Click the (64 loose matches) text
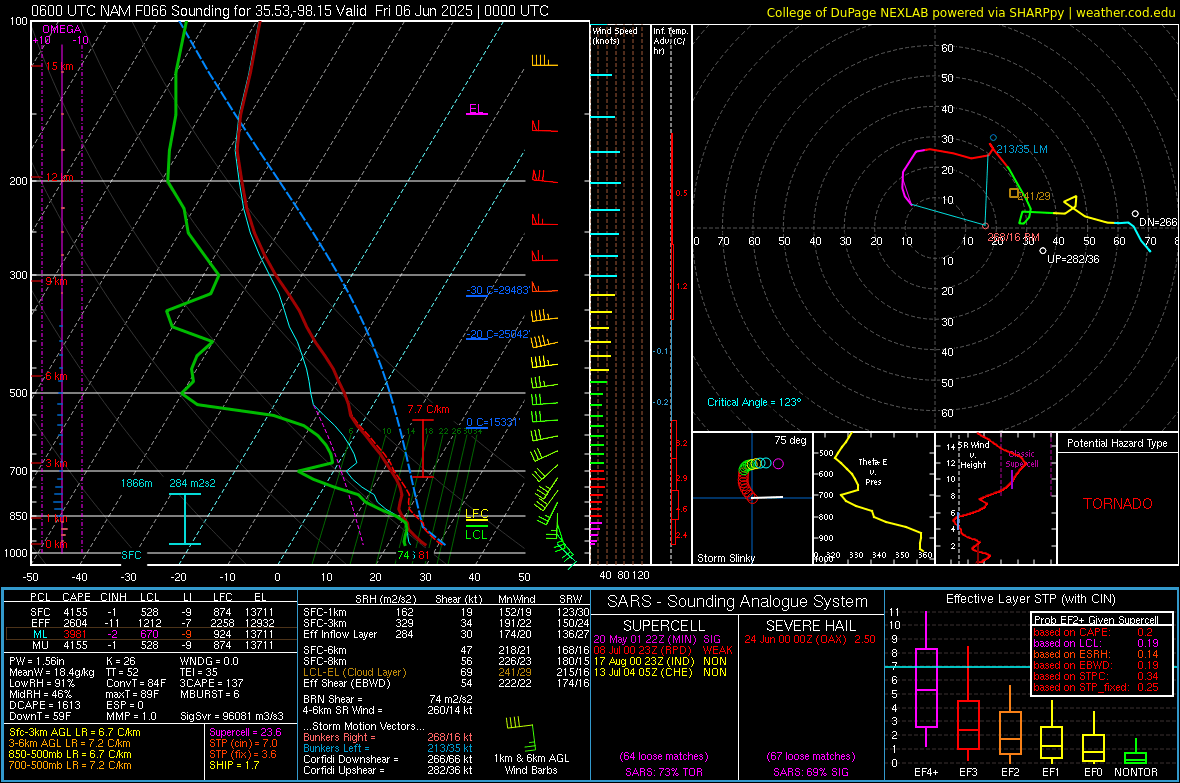Screen dimensions: 1180x783 click(664, 756)
